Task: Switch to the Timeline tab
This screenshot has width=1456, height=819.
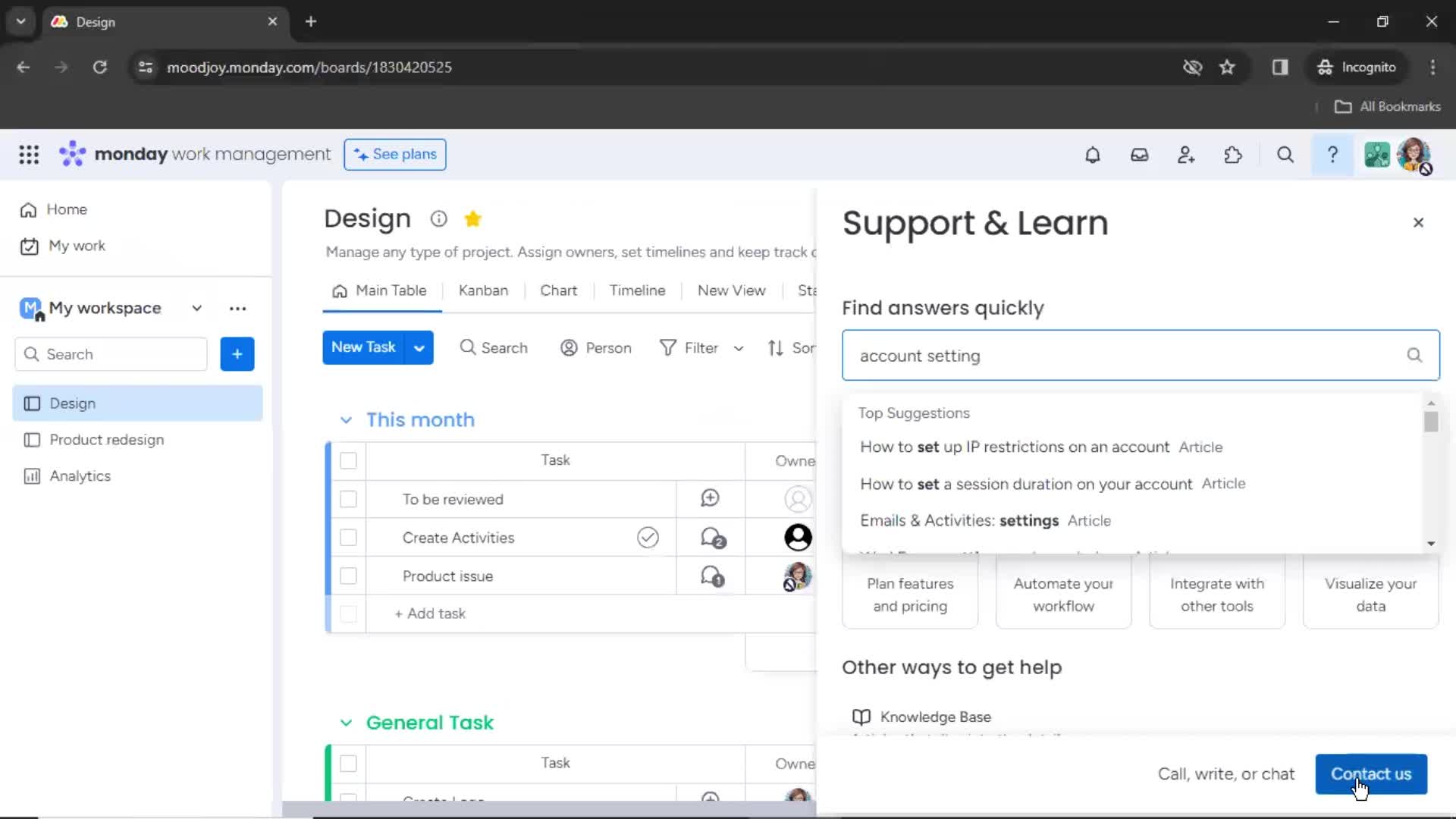Action: [637, 290]
